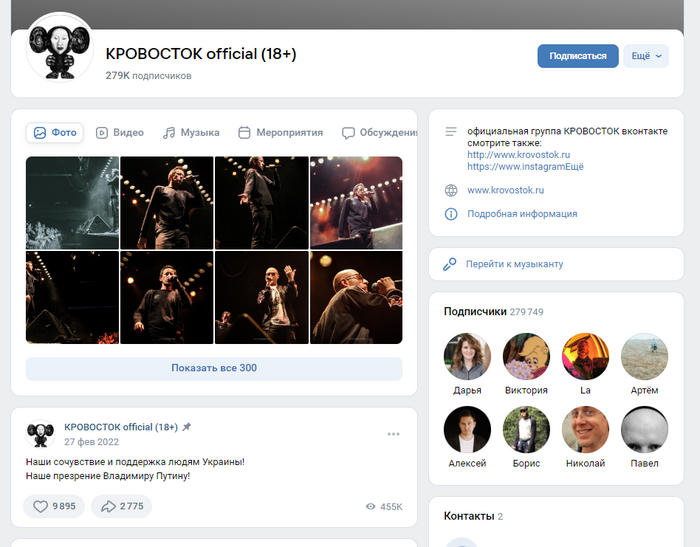Open subscriber Виктория's avatar
The image size is (700, 547).
pos(526,356)
